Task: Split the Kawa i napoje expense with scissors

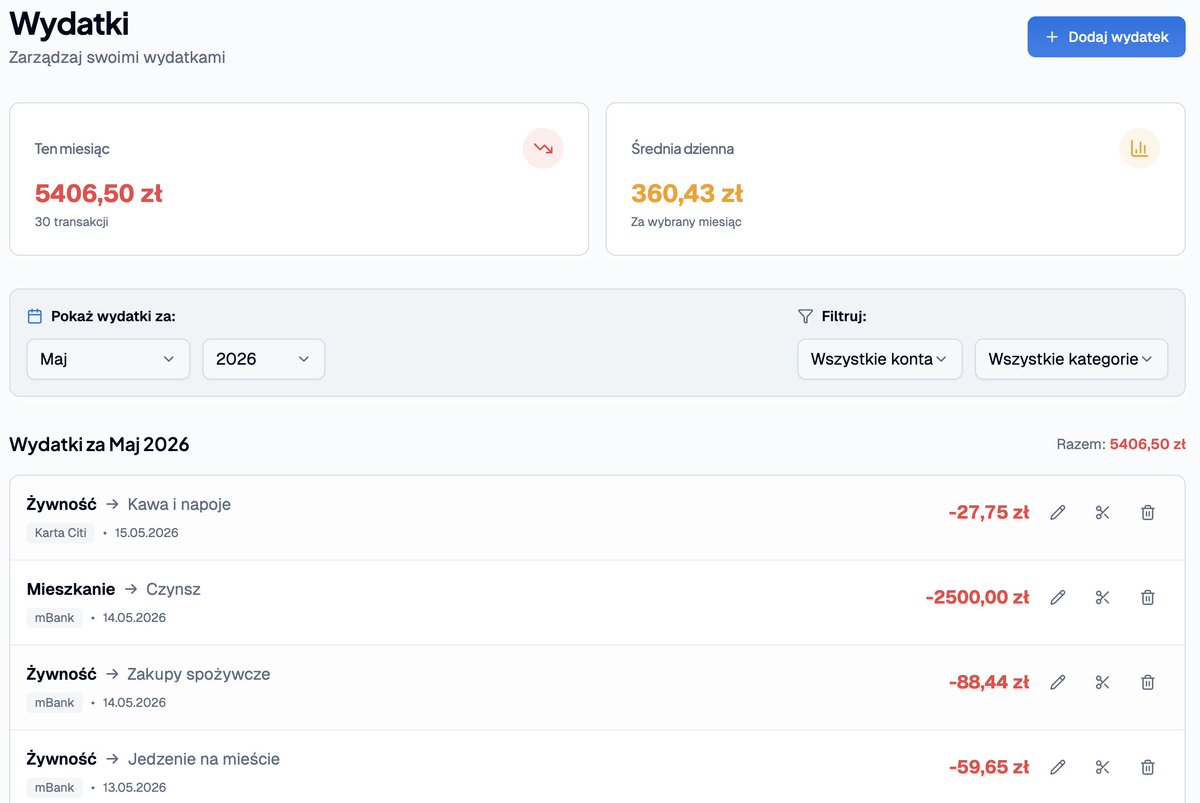Action: pyautogui.click(x=1103, y=512)
